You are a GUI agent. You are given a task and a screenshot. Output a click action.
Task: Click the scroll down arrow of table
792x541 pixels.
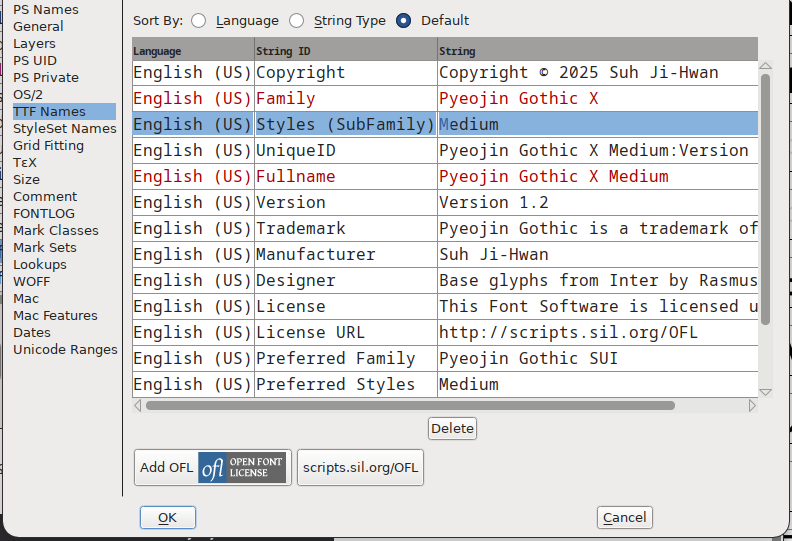click(765, 392)
